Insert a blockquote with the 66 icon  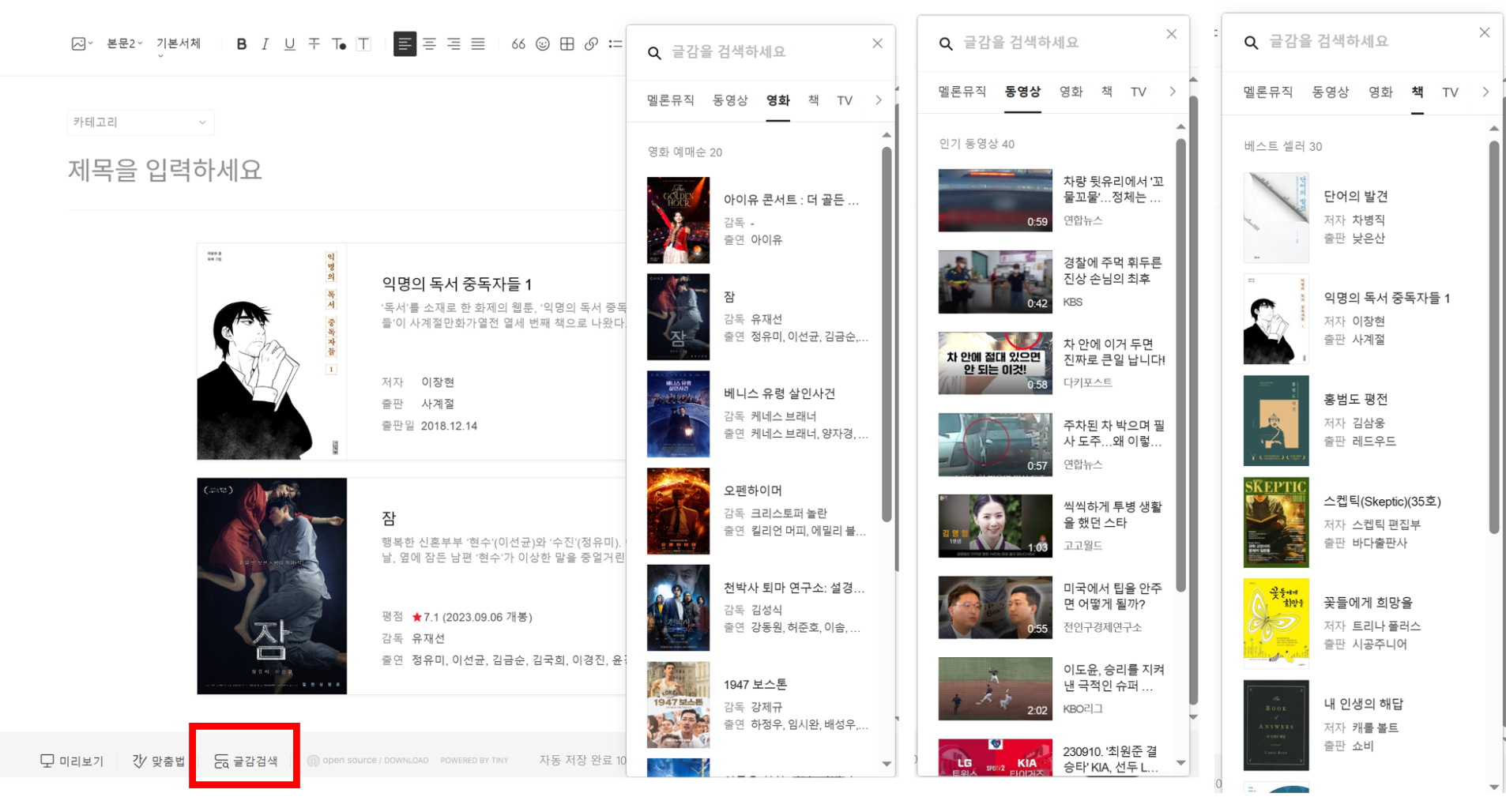[518, 44]
